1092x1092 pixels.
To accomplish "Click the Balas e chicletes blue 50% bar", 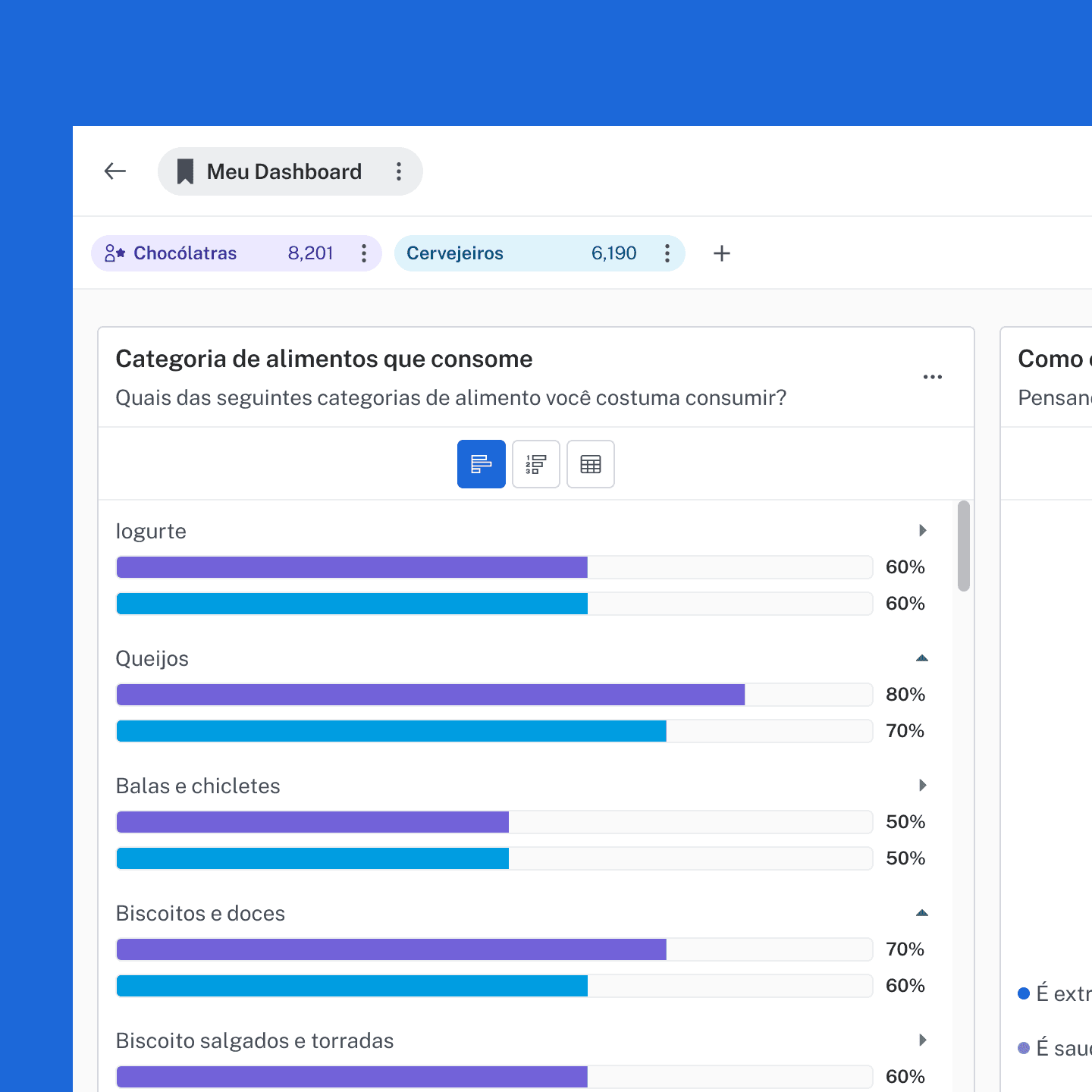I will pos(312,858).
